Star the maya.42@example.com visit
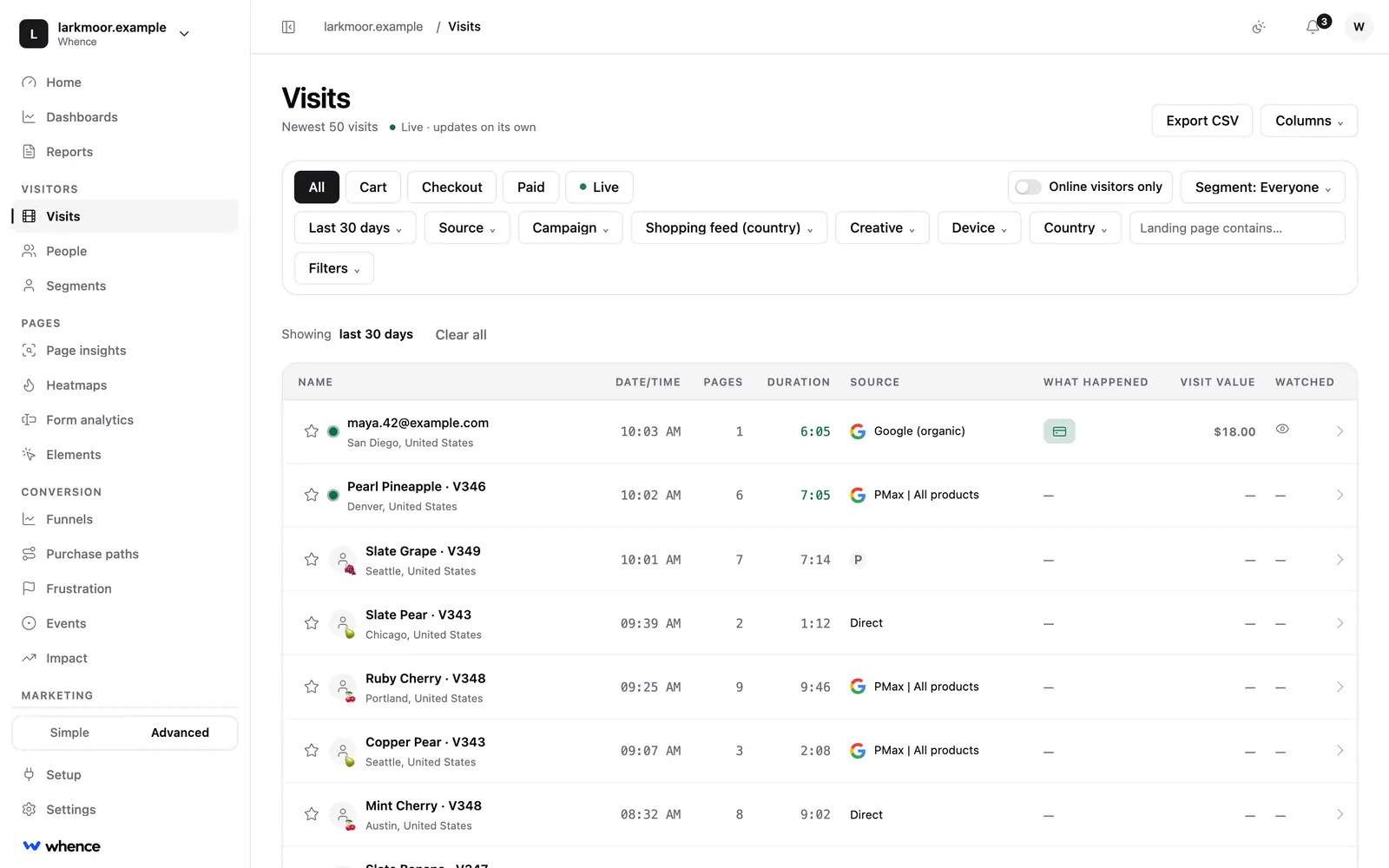Screen dimensions: 1389x868 click(x=312, y=431)
